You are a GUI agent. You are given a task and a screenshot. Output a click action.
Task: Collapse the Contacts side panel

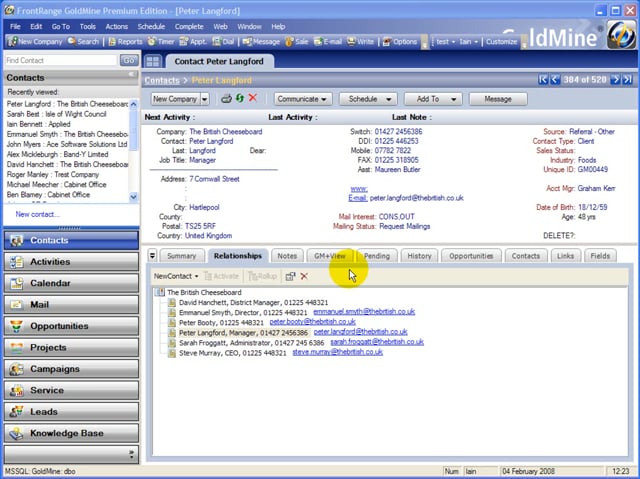pyautogui.click(x=131, y=74)
